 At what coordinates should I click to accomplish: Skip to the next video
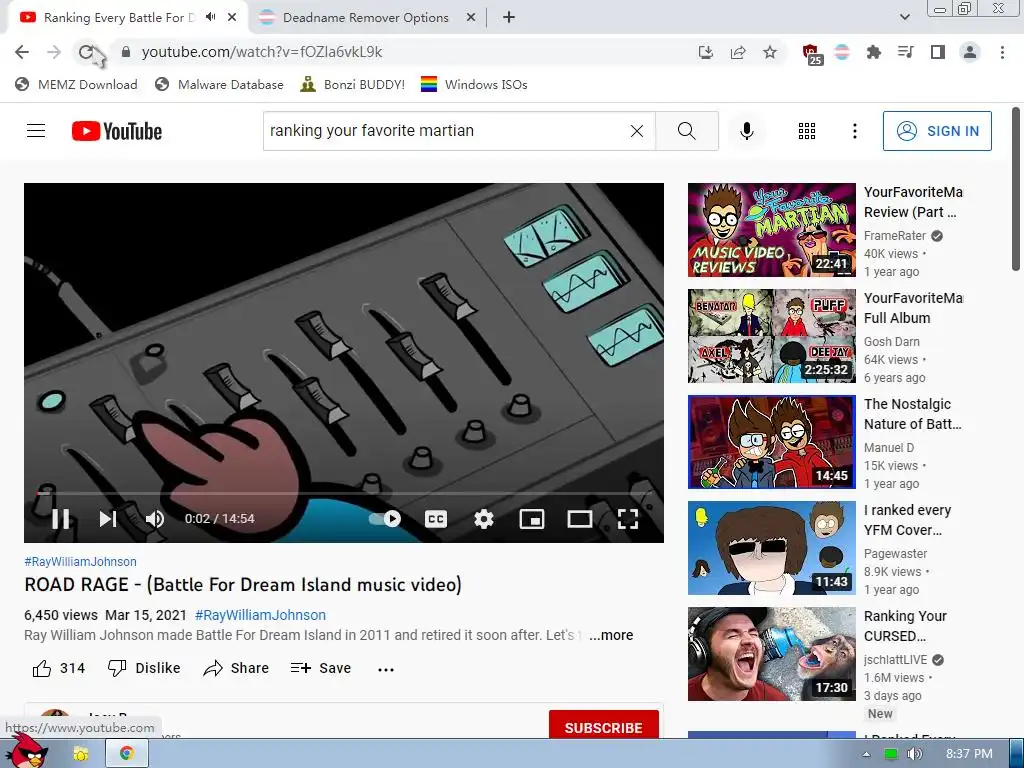(108, 519)
